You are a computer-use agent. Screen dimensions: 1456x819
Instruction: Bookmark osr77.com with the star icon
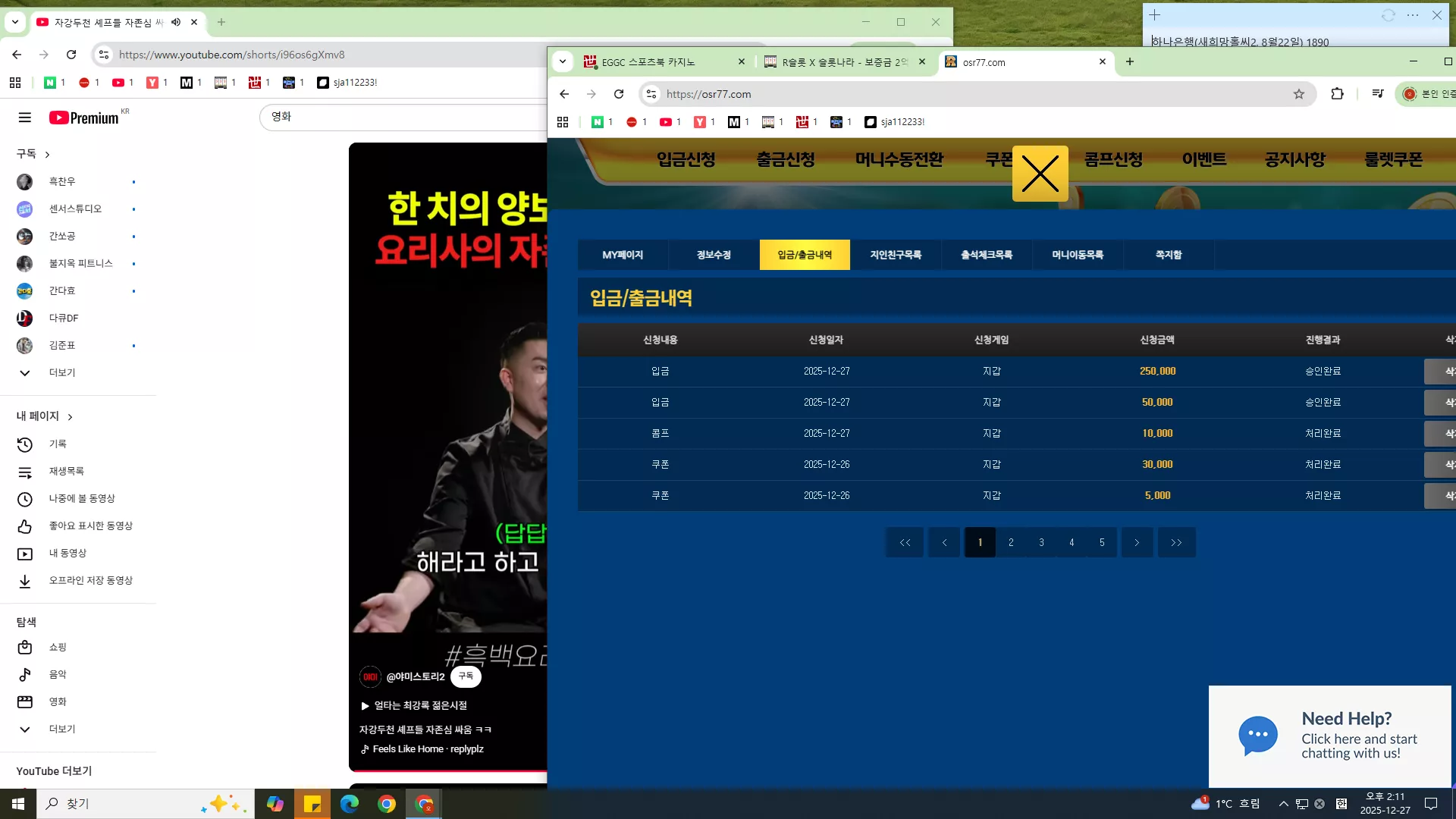point(1299,94)
